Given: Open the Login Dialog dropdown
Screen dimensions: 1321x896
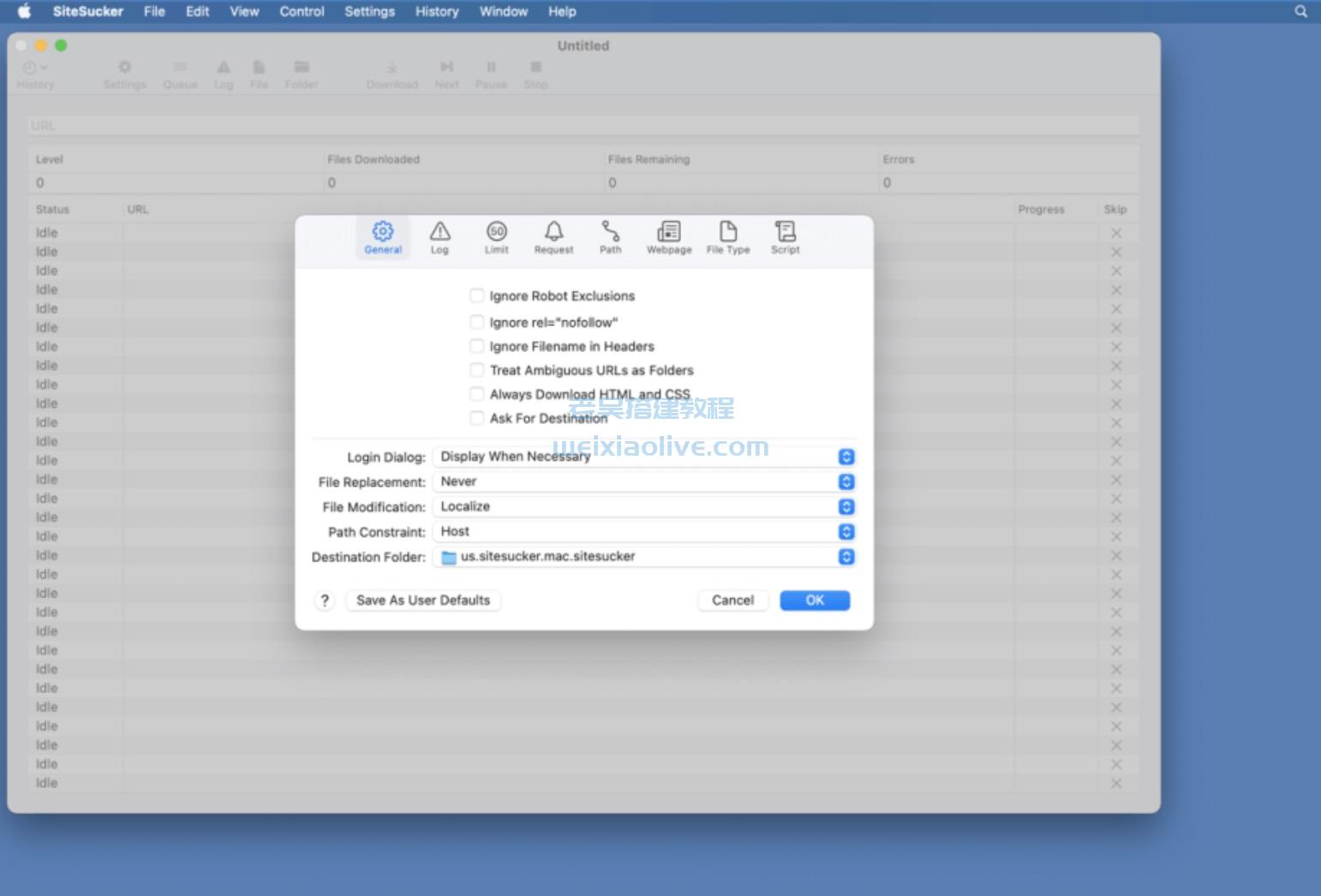Looking at the screenshot, I should [845, 457].
